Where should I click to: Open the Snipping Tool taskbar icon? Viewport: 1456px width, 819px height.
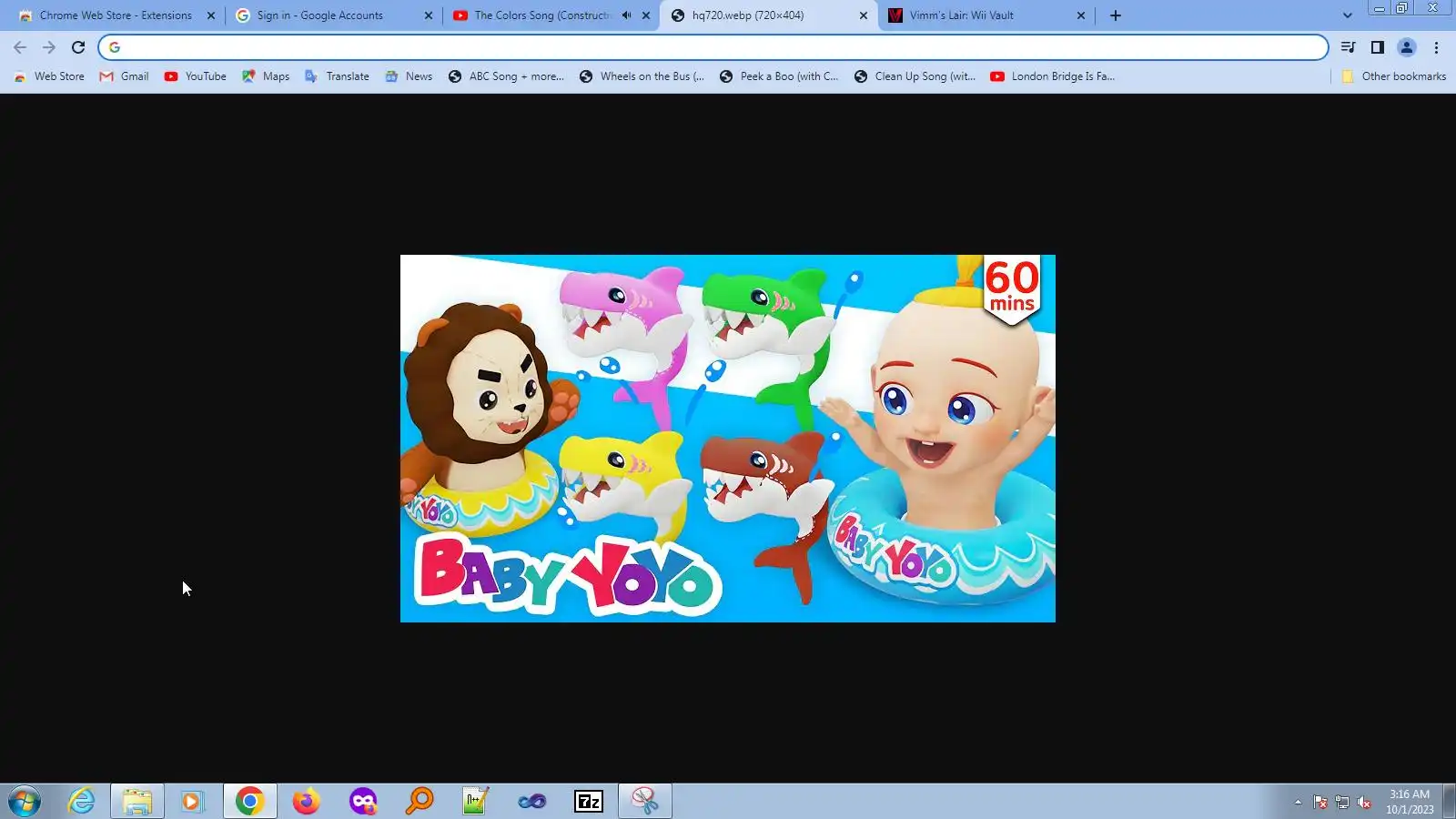[645, 801]
